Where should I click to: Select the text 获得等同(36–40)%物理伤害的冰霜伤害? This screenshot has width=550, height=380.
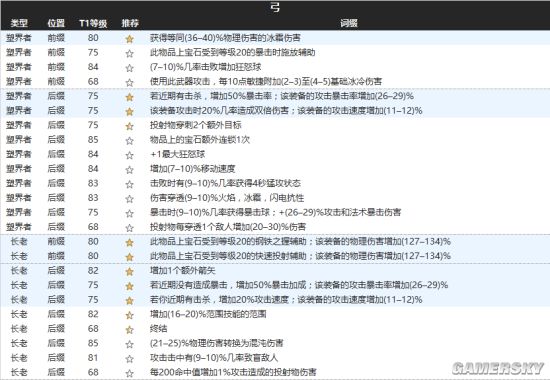pyautogui.click(x=225, y=38)
